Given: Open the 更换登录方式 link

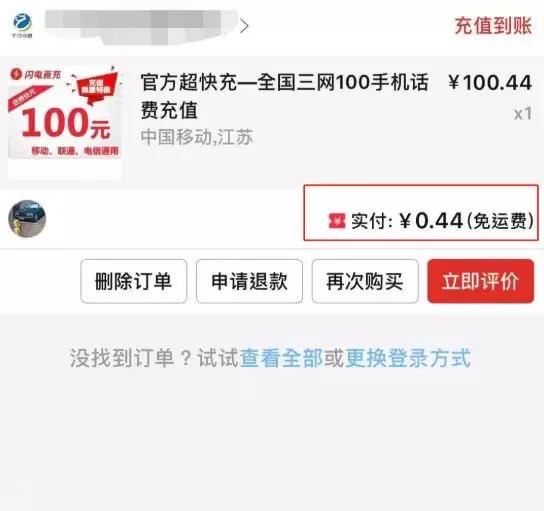Looking at the screenshot, I should tap(408, 358).
